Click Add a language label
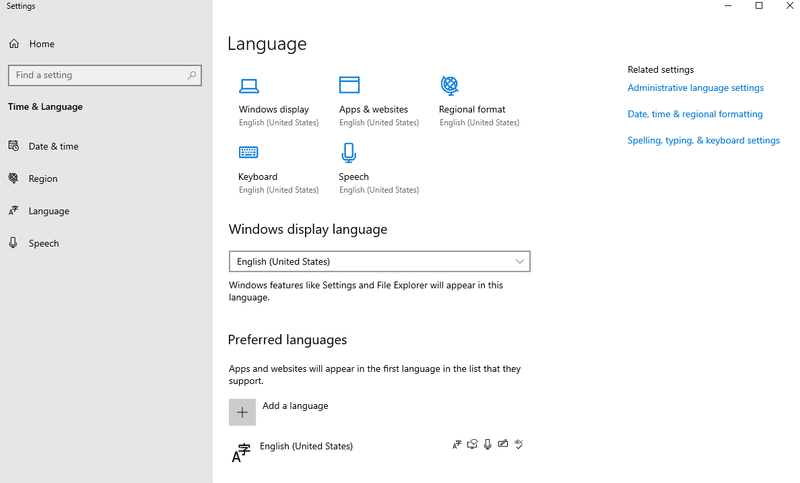The height and width of the screenshot is (483, 800). click(x=295, y=406)
